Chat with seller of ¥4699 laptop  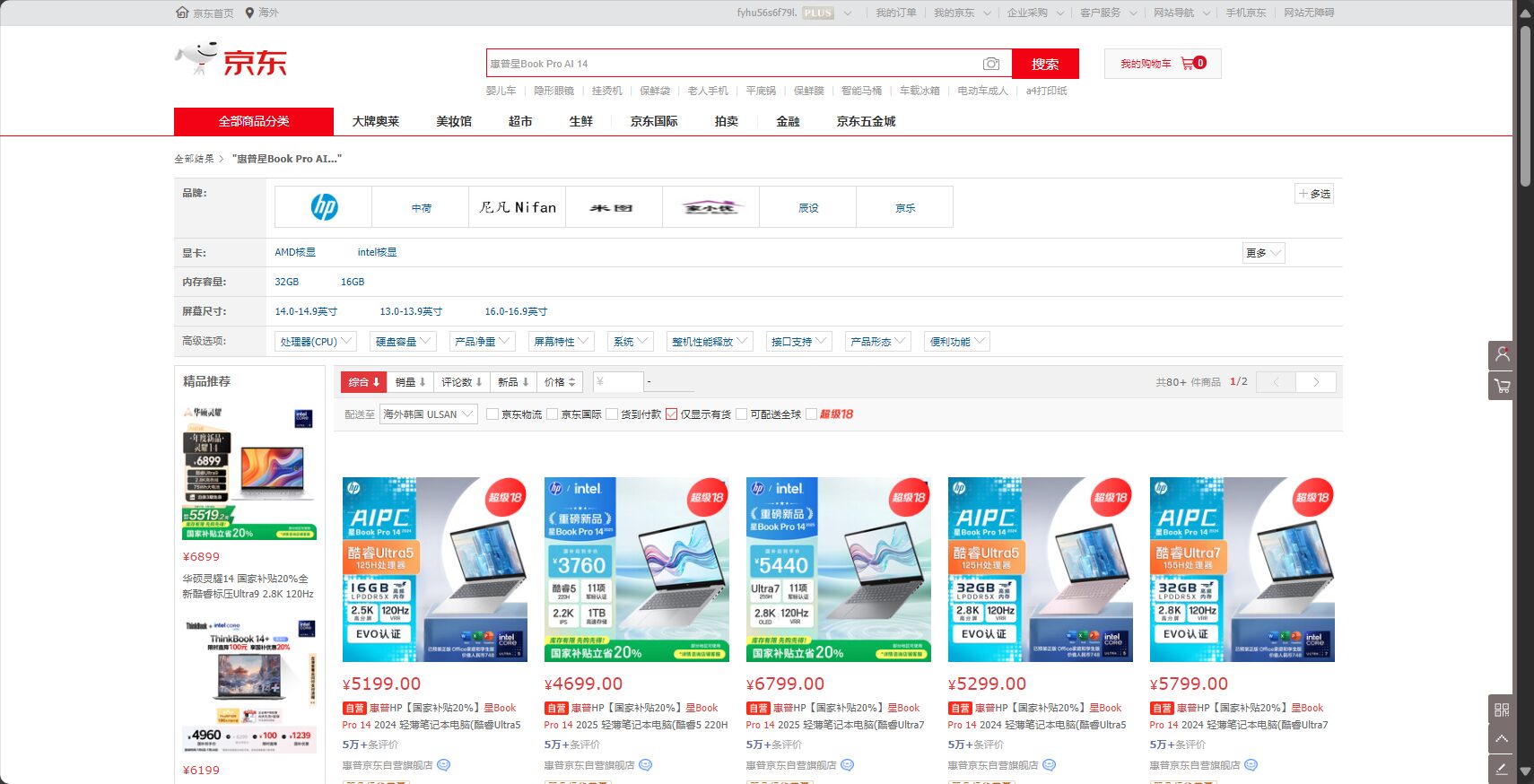(645, 765)
